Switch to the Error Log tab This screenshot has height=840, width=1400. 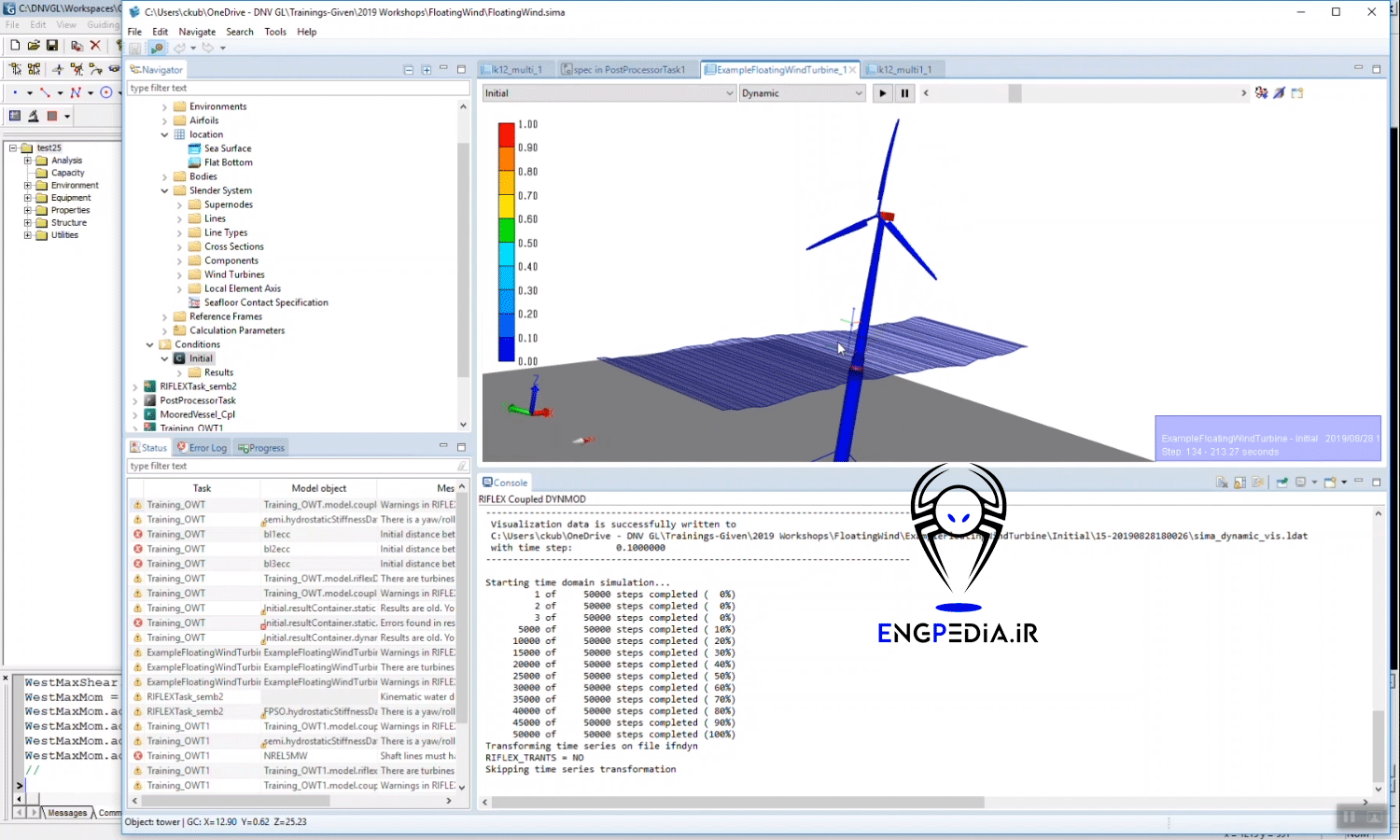[203, 448]
